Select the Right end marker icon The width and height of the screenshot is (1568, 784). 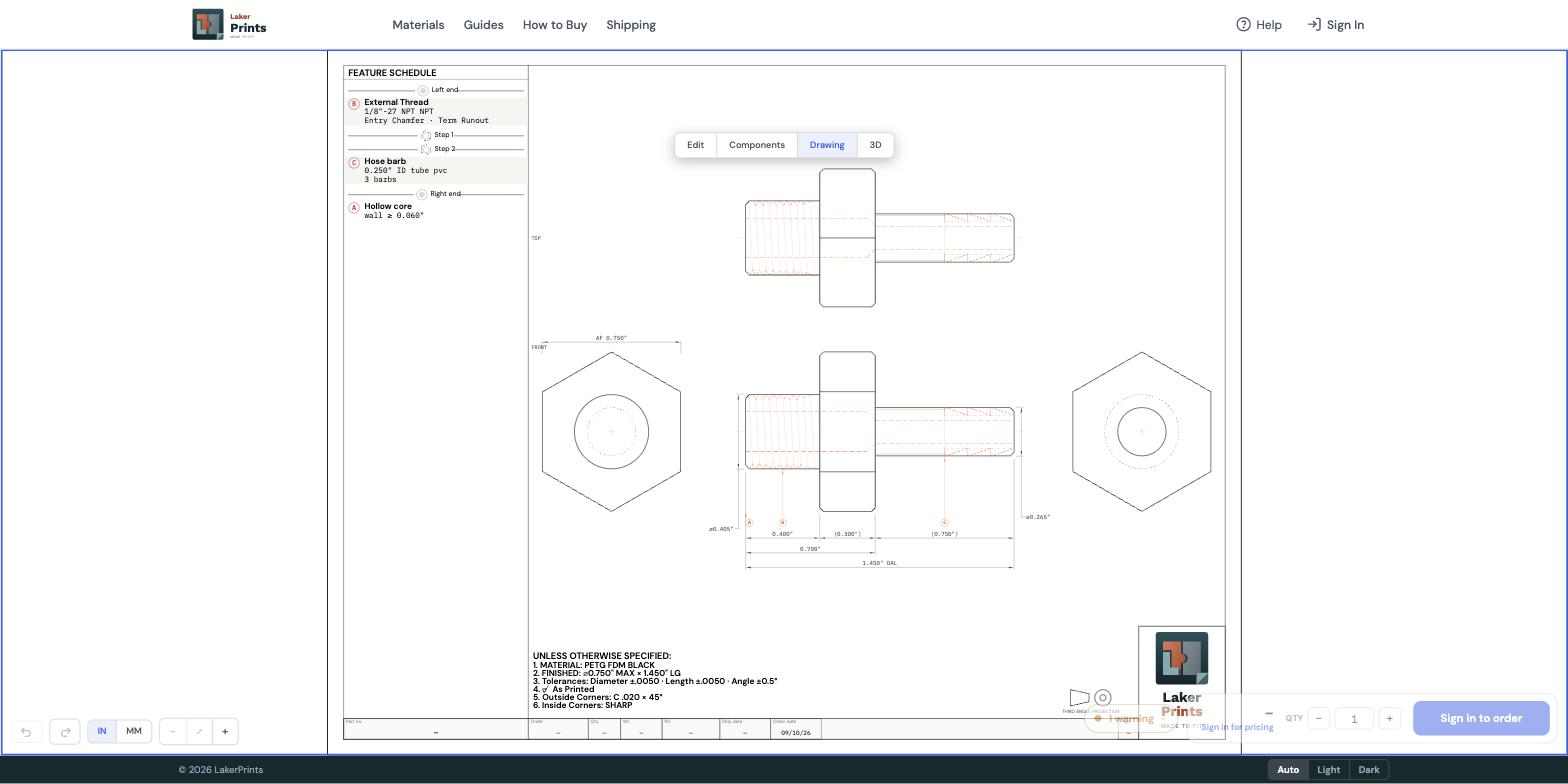(x=422, y=194)
